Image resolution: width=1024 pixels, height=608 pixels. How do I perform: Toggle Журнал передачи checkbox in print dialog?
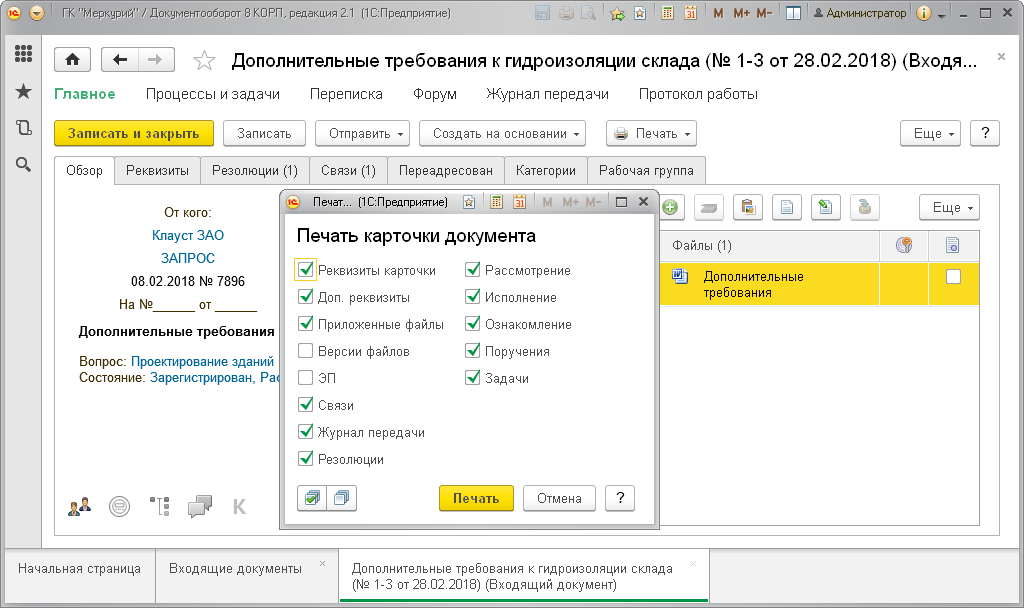click(x=306, y=432)
